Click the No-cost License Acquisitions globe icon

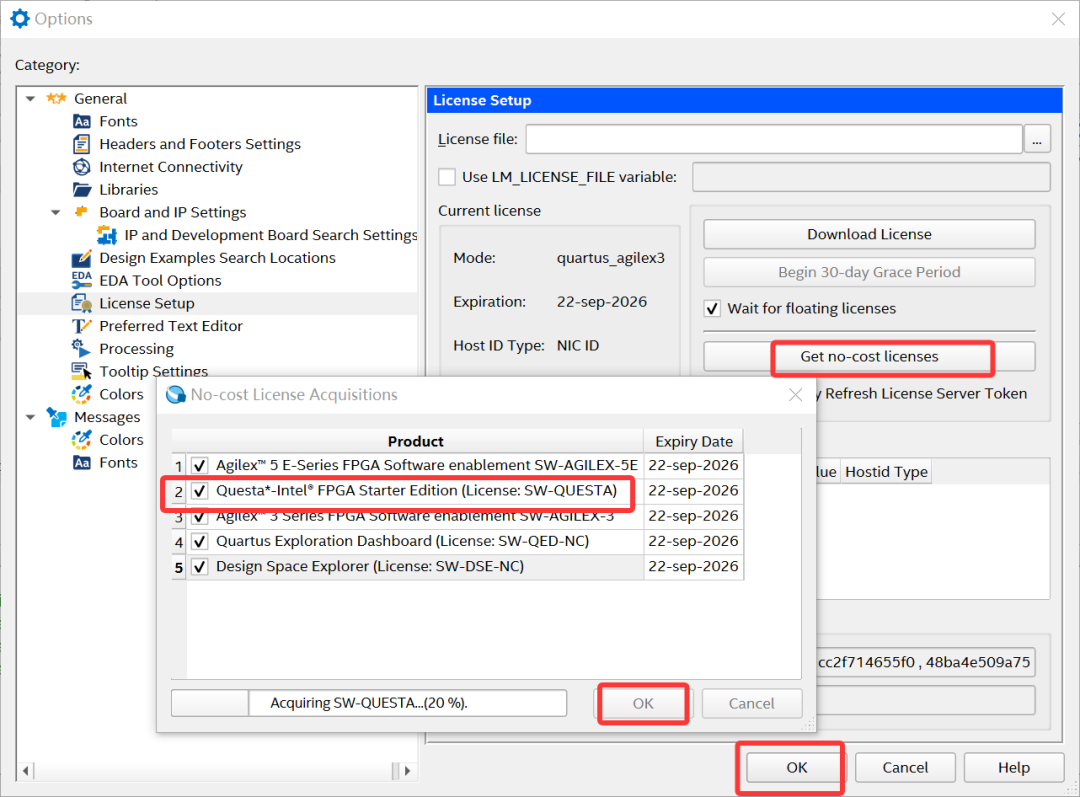pos(176,395)
